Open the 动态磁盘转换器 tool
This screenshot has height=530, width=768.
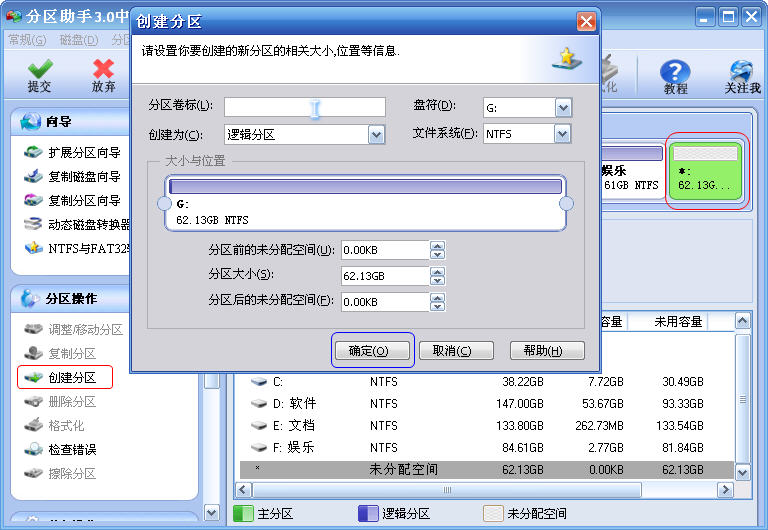90,225
